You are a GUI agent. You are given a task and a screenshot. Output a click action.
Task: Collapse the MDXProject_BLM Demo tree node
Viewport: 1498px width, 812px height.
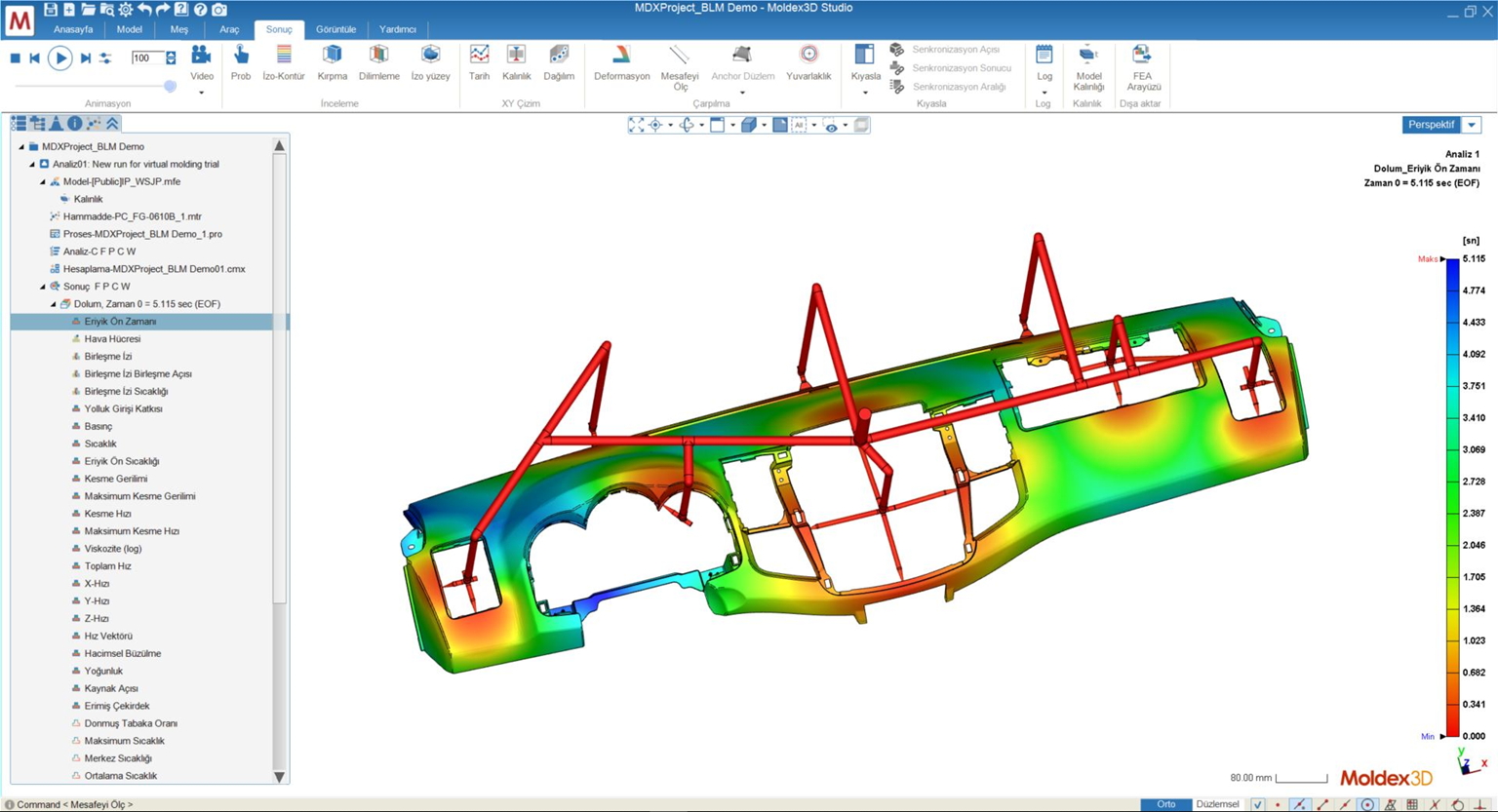click(x=21, y=147)
